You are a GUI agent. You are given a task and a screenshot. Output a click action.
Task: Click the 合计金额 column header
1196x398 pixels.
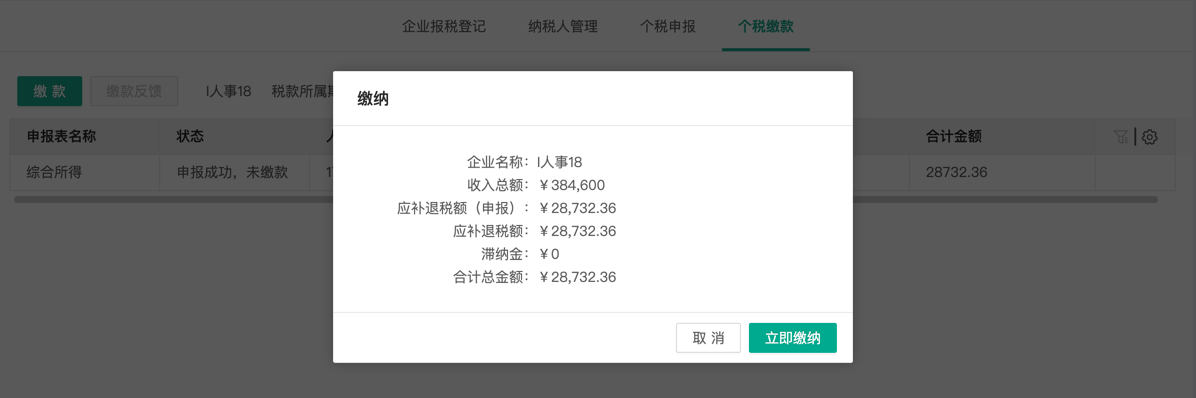[953, 136]
